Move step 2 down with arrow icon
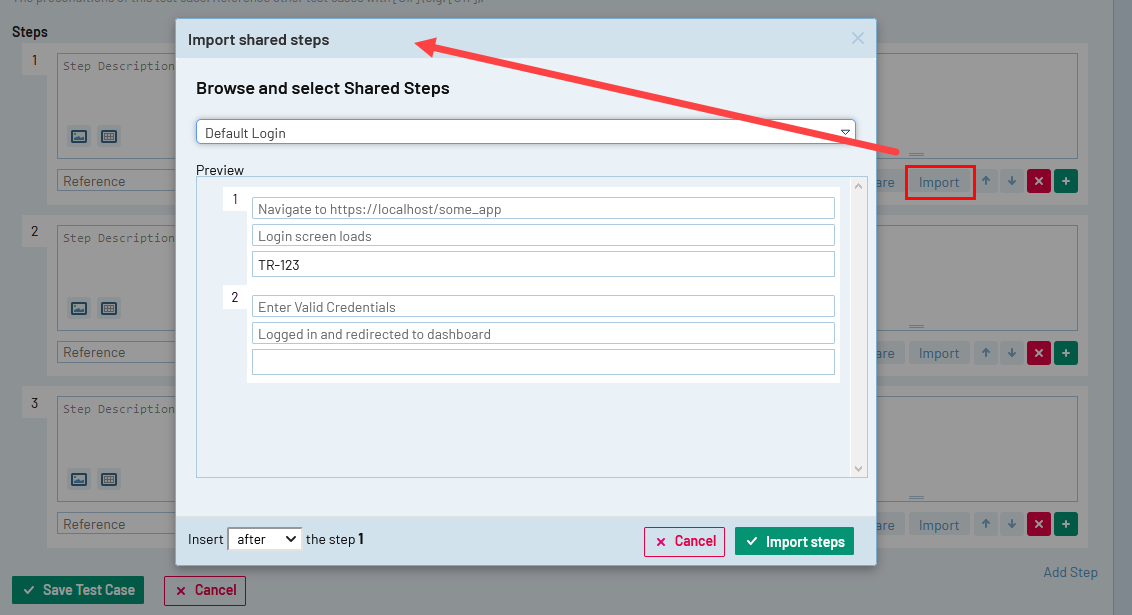1132x615 pixels. pyautogui.click(x=1012, y=353)
